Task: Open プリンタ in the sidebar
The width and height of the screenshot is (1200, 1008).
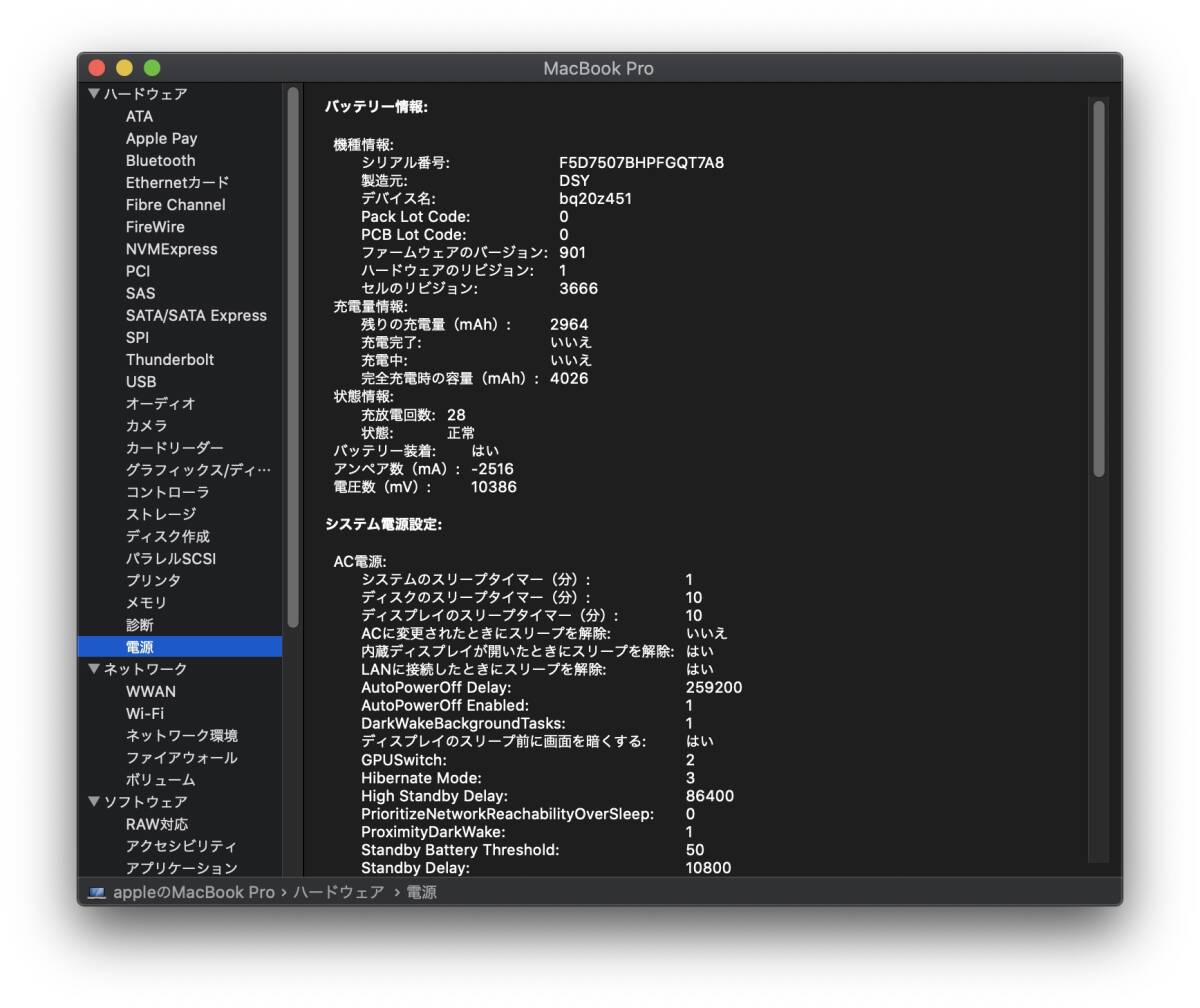Action: 153,580
